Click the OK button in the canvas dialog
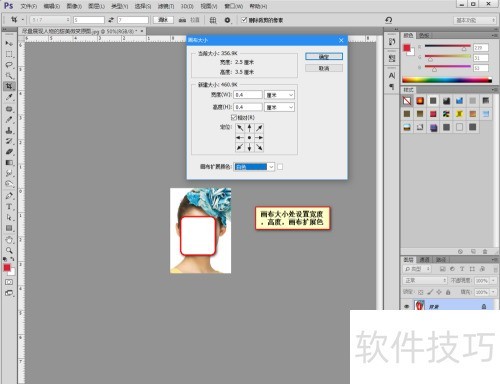This screenshot has width=500, height=384. [x=324, y=57]
